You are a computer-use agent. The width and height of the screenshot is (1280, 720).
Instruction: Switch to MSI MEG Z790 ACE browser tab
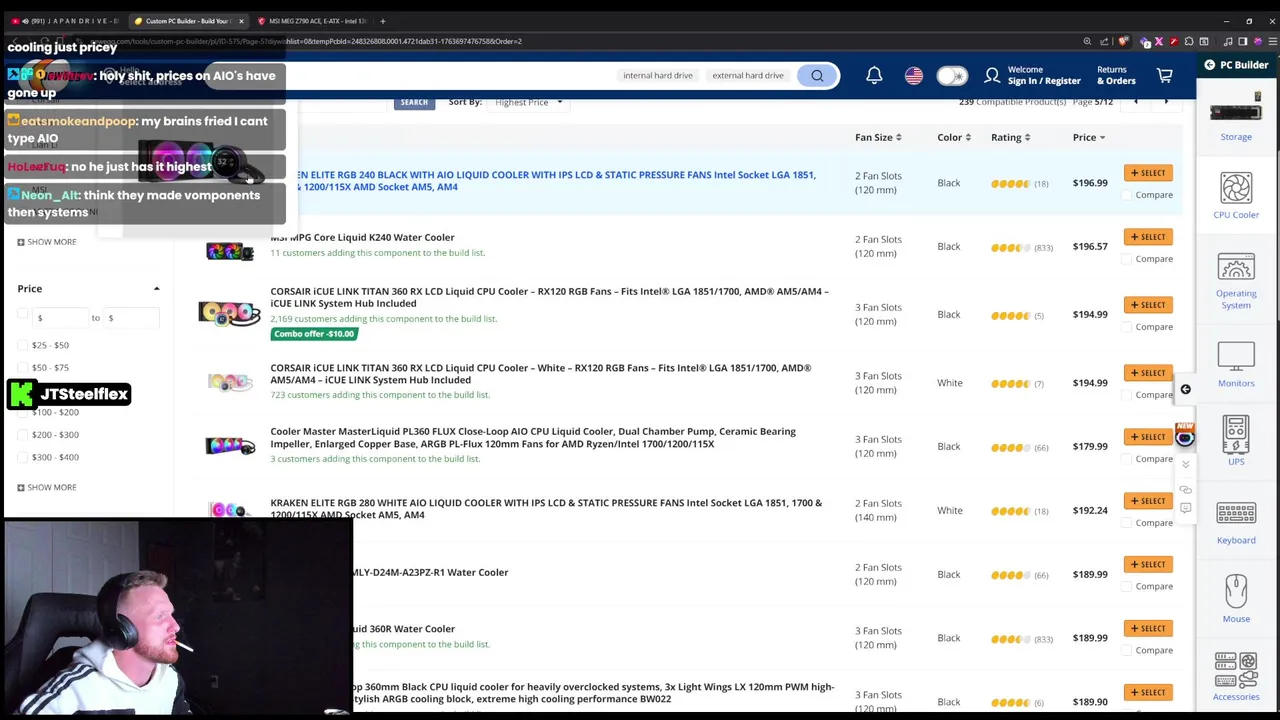[312, 21]
